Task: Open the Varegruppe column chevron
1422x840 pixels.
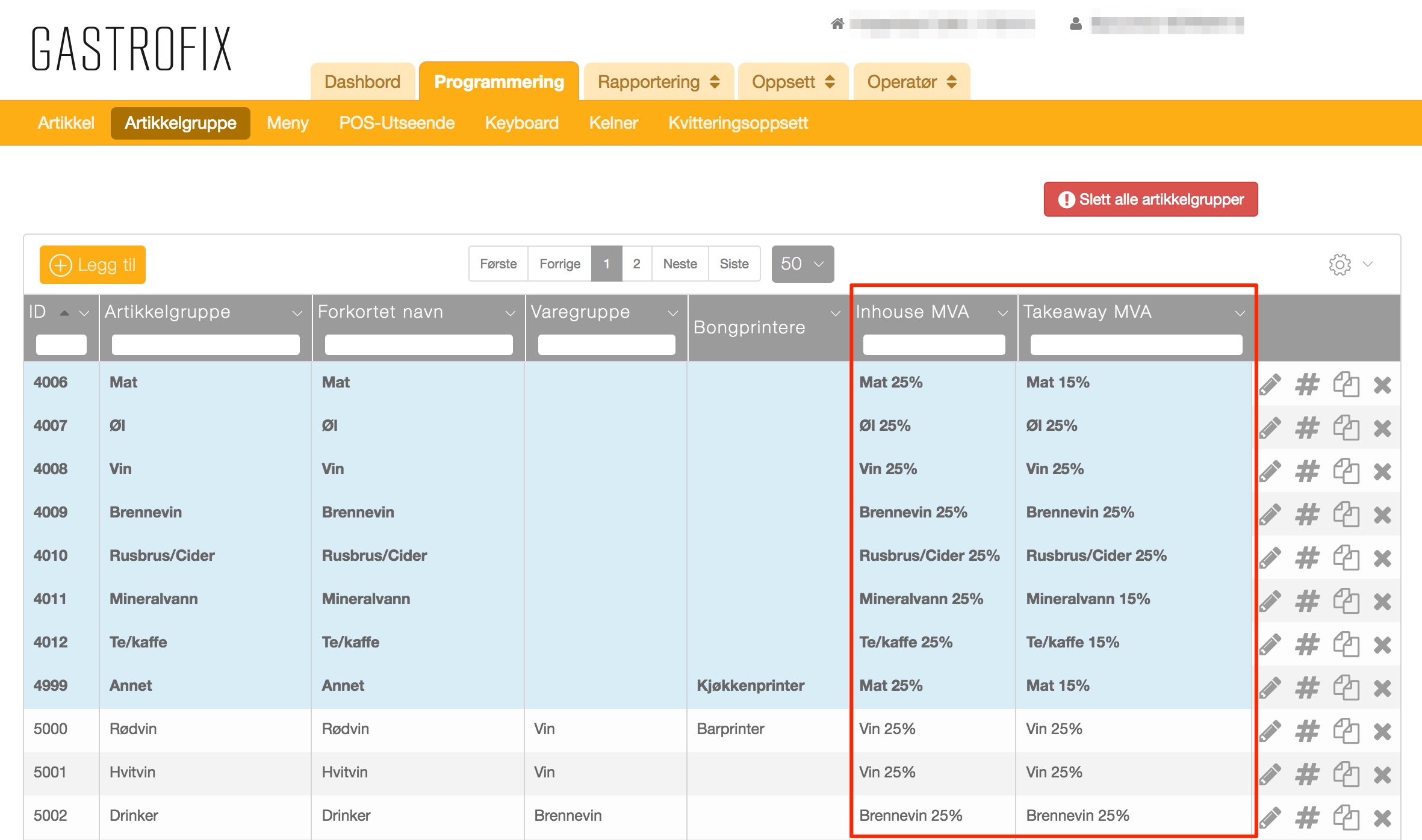Action: pos(673,313)
